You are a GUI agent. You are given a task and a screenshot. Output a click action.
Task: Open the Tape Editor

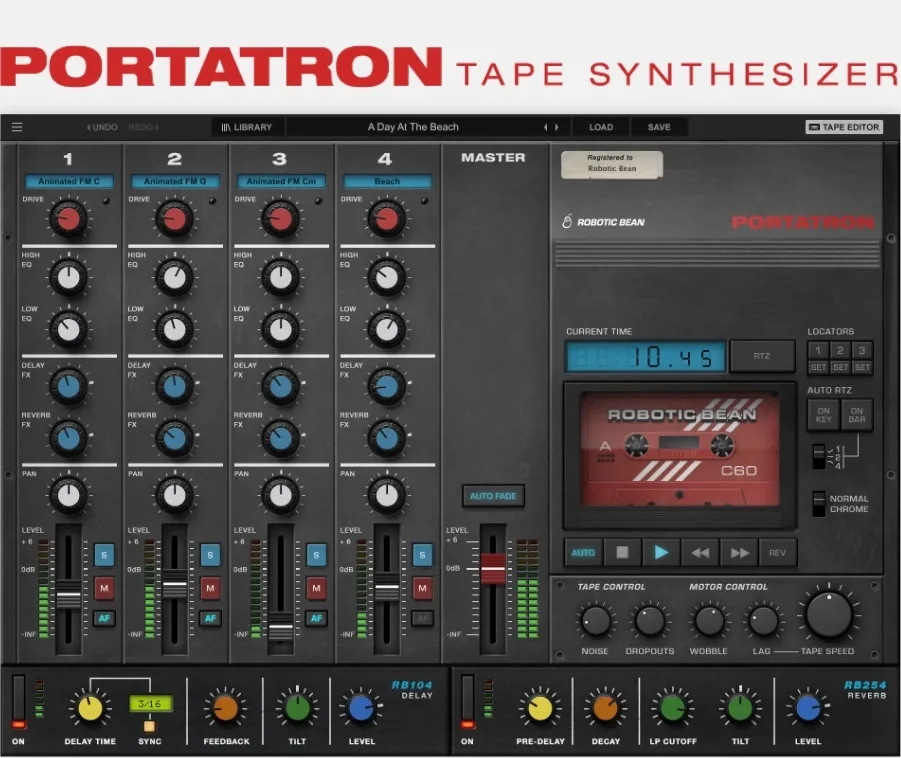coord(844,127)
